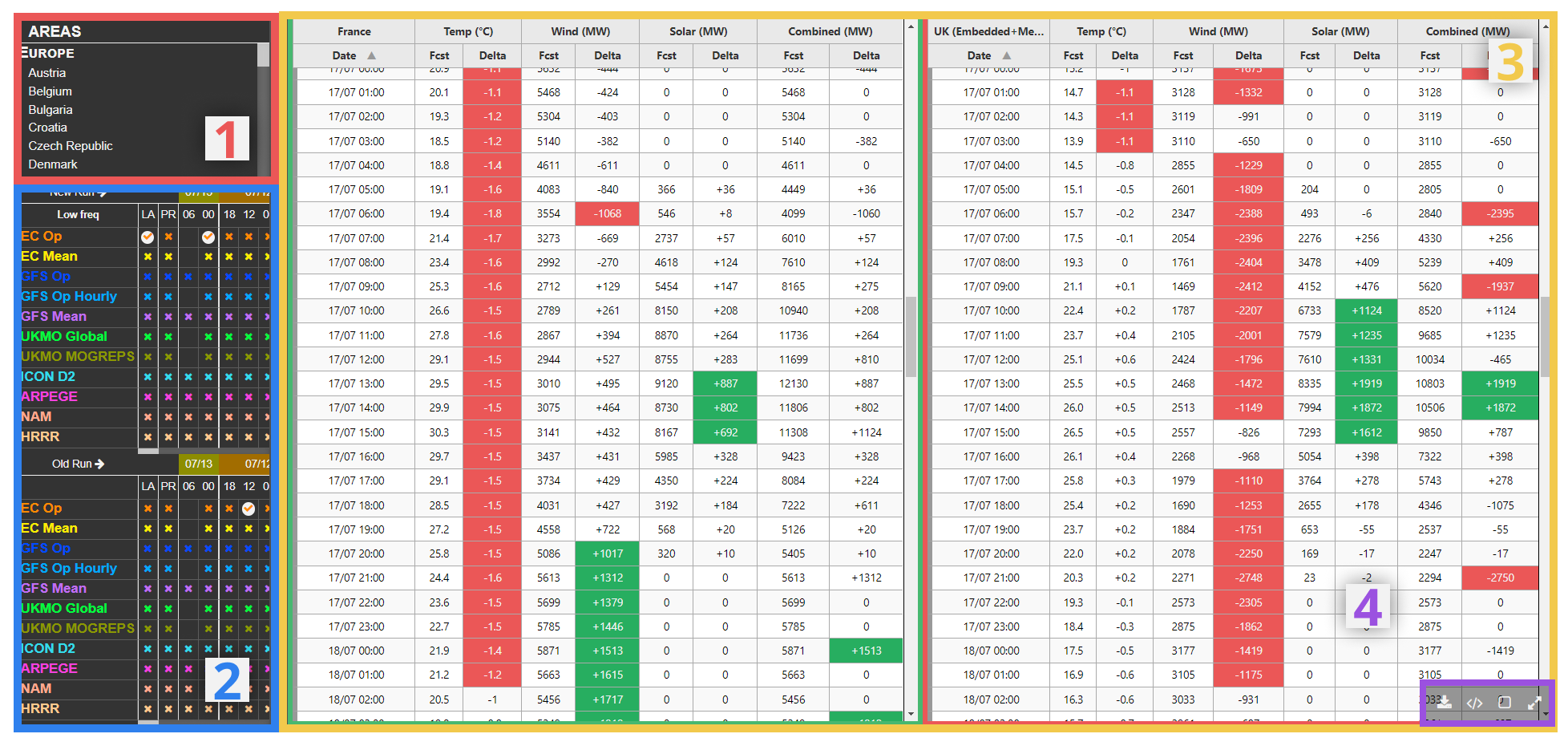
Task: Click France Wind Delta column header
Action: (x=608, y=55)
